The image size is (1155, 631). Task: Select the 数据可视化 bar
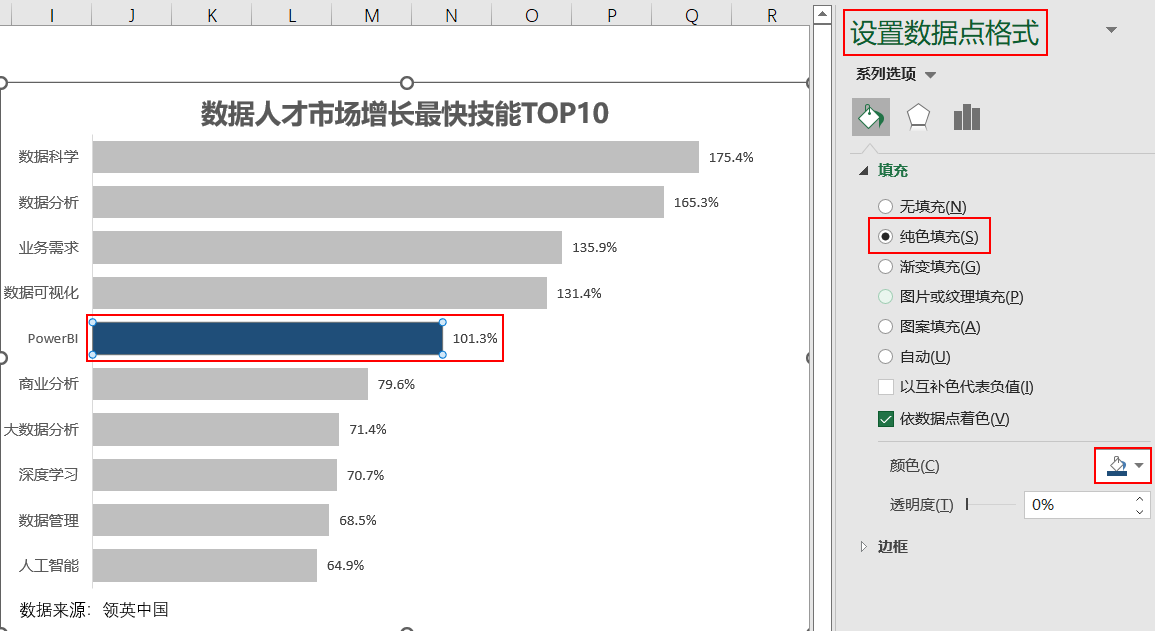(x=320, y=293)
